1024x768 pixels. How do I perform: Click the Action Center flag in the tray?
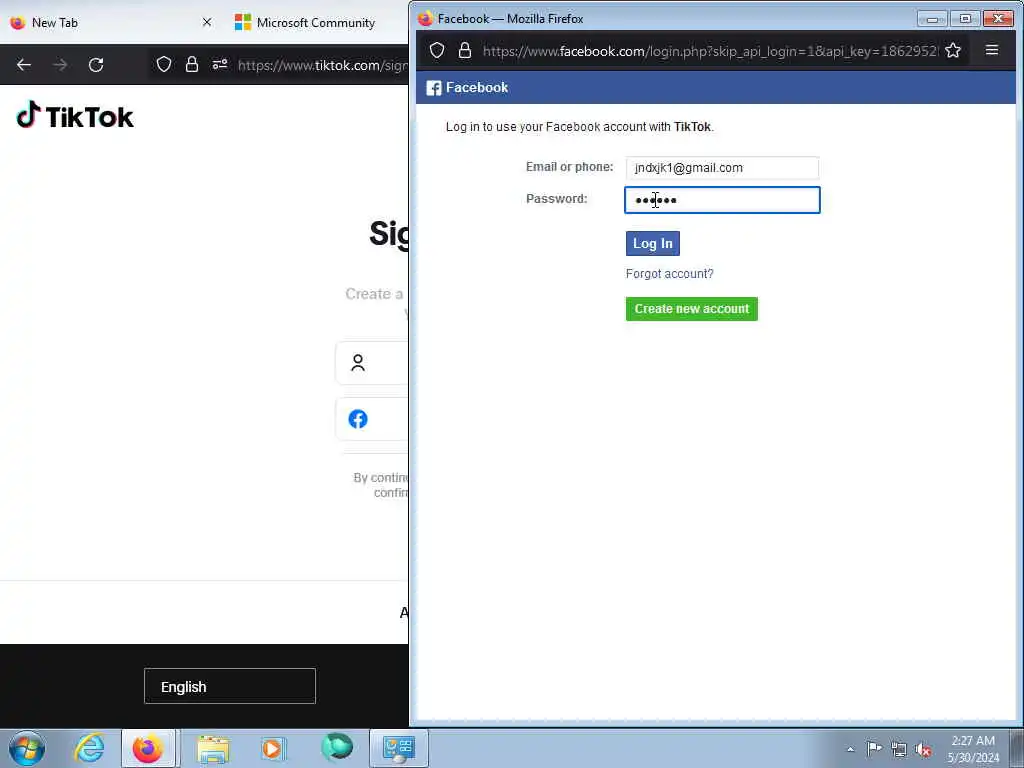[x=874, y=748]
